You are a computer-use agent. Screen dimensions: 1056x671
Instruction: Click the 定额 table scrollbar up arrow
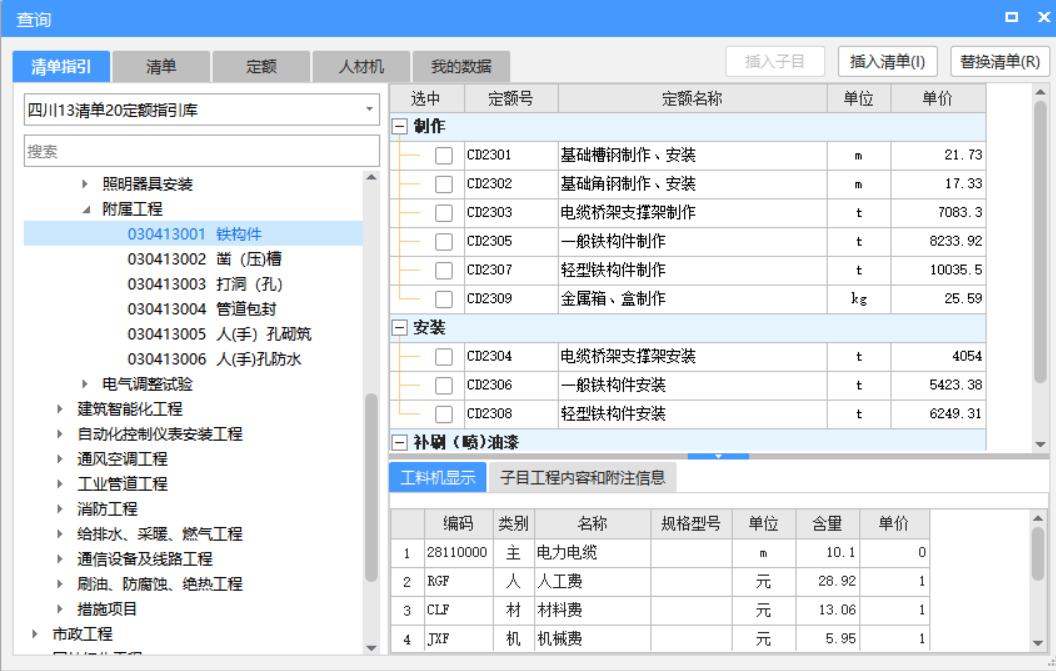coord(1041,92)
